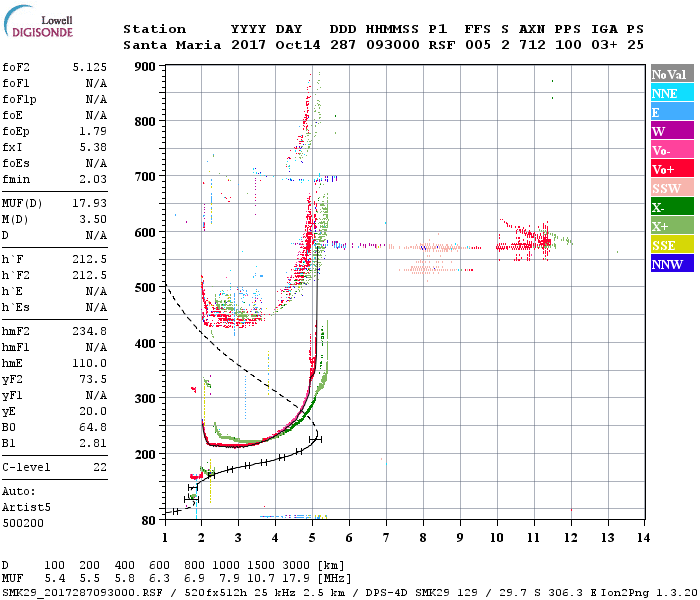Image resolution: width=700 pixels, height=600 pixels.
Task: Click the 500200 code below Artist5
Action: (23, 523)
